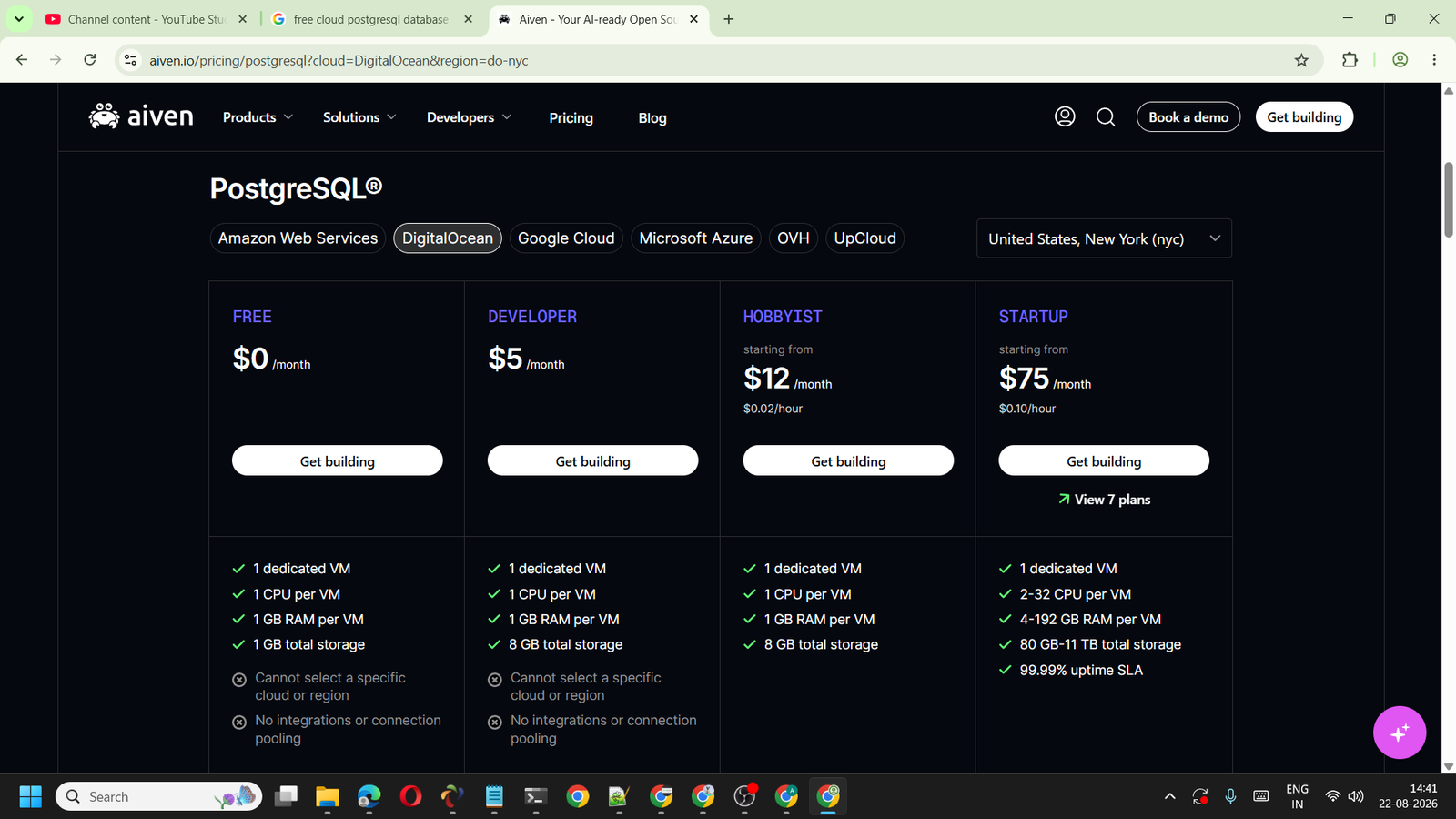This screenshot has width=1456, height=819.
Task: Open the Notepad app on the taskbar
Action: point(494,796)
